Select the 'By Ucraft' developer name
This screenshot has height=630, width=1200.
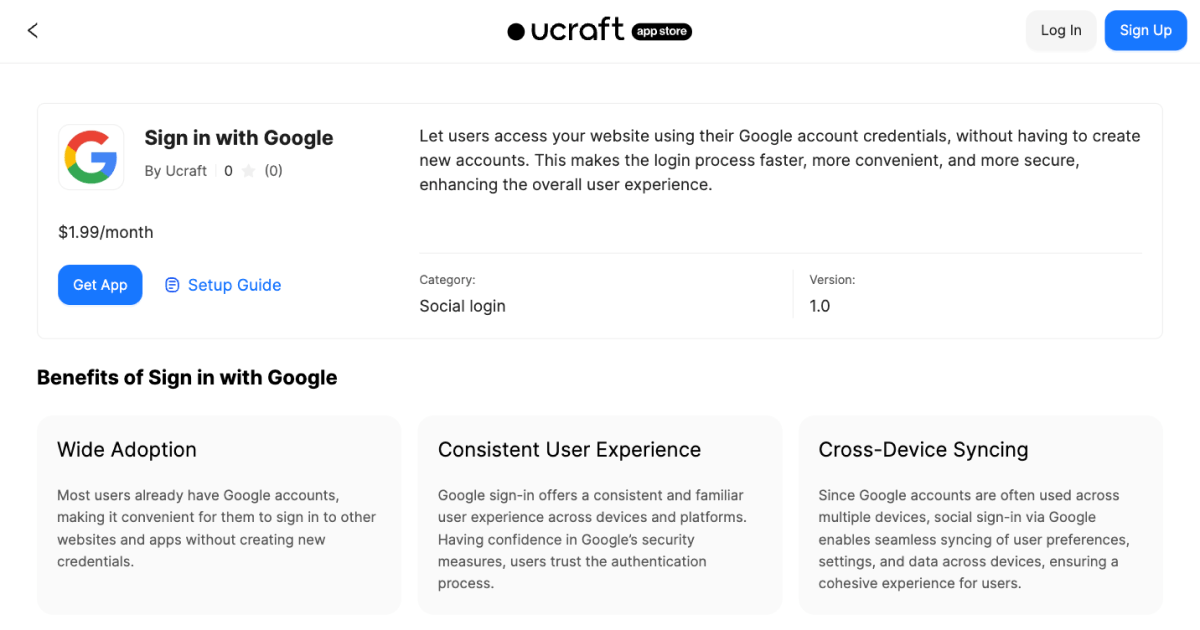tap(176, 170)
